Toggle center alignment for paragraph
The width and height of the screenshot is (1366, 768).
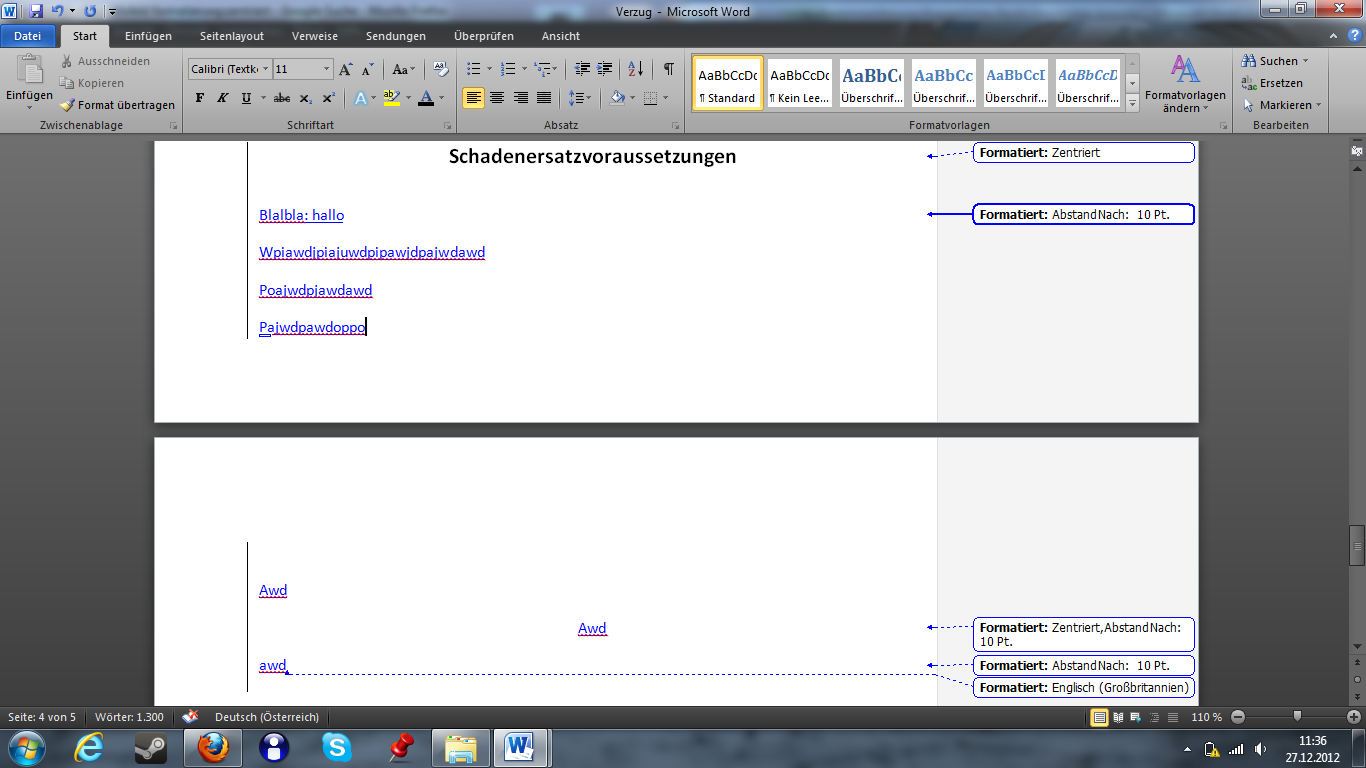pos(497,98)
